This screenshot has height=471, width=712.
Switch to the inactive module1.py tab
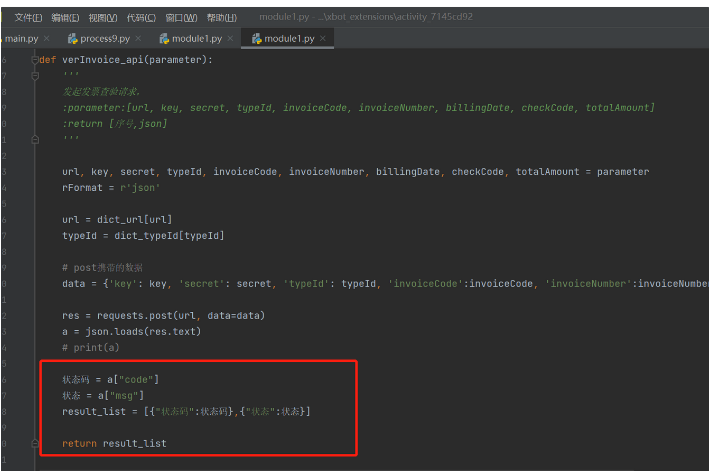click(x=198, y=38)
